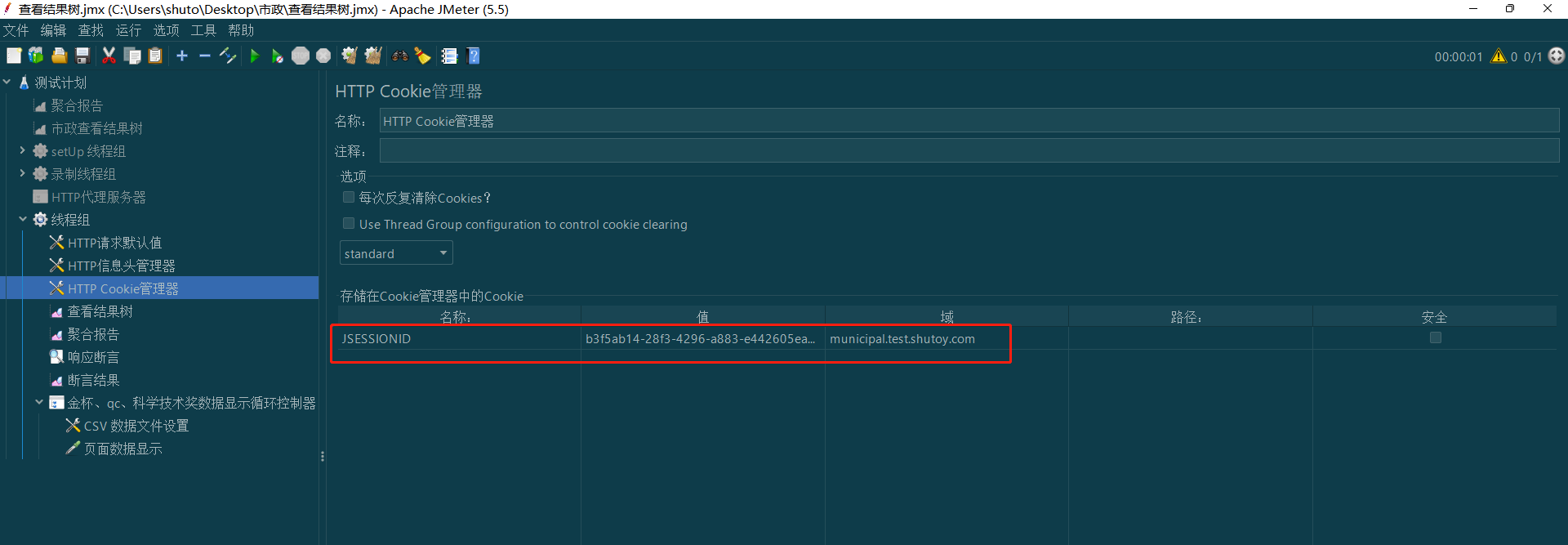This screenshot has width=1568, height=545.
Task: Collapse the 循环控制器 node arrow
Action: (x=39, y=403)
